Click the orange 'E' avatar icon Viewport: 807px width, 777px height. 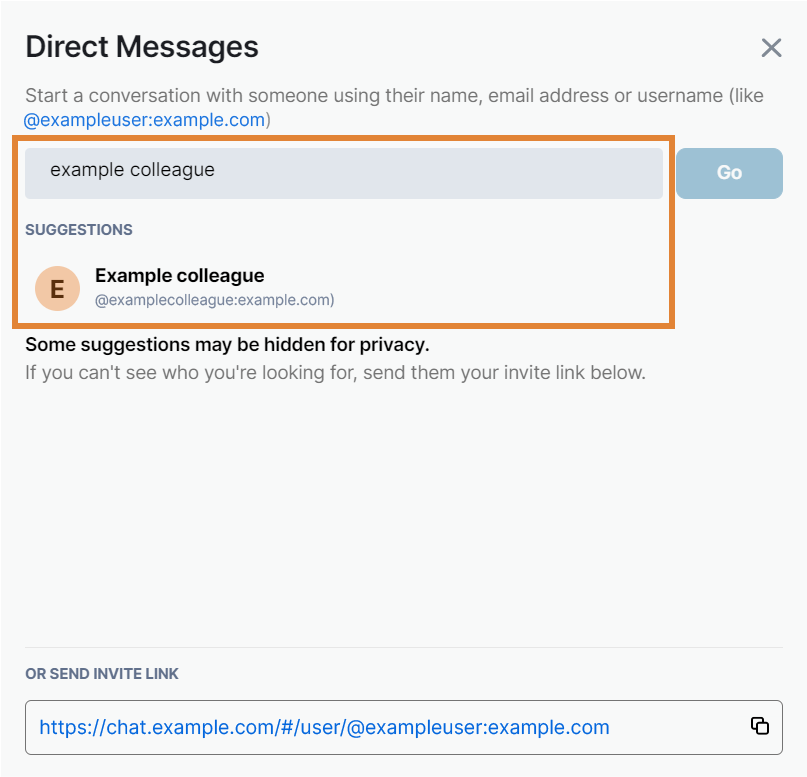pos(57,288)
